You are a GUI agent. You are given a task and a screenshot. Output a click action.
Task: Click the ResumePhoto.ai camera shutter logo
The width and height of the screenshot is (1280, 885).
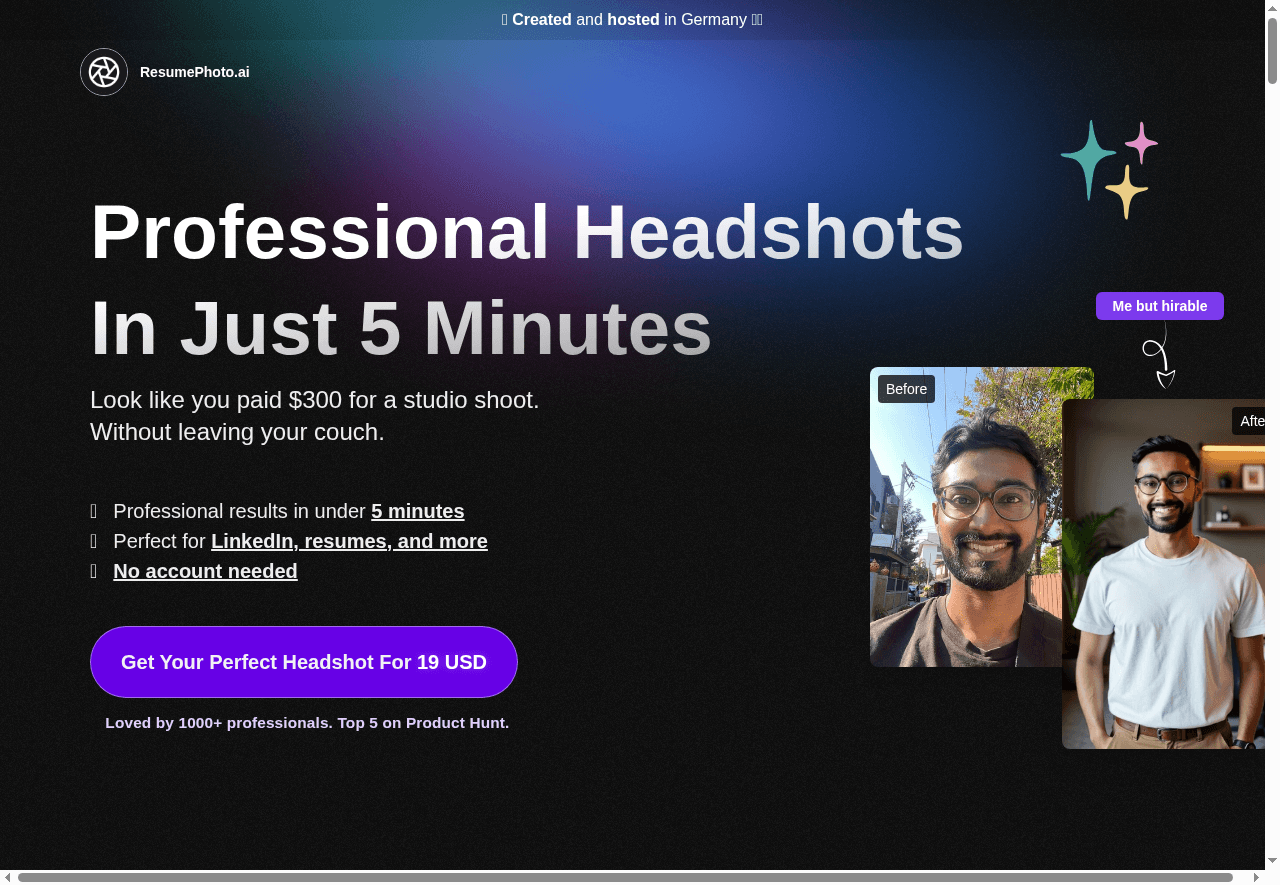tap(104, 72)
